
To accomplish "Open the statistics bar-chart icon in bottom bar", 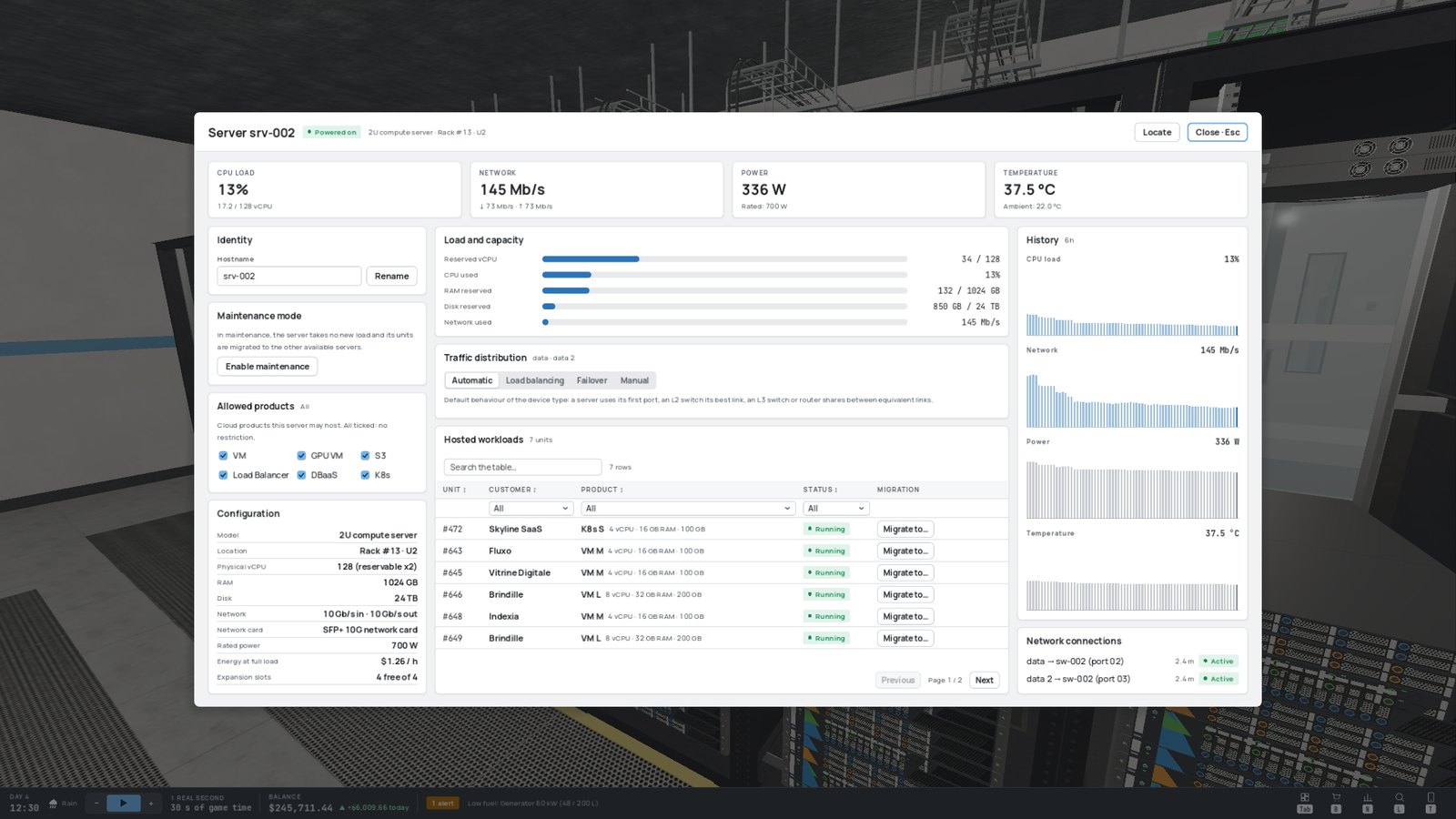I will (1368, 797).
